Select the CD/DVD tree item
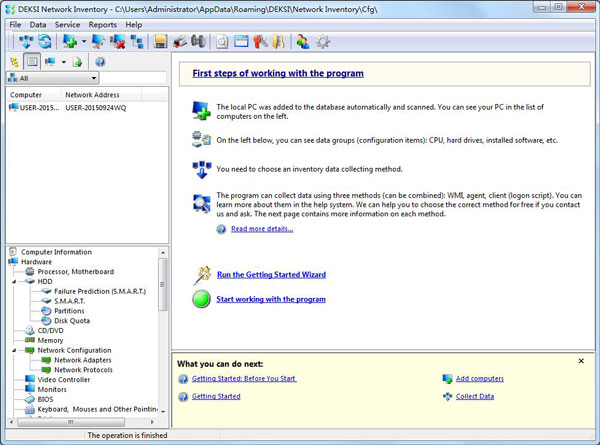Viewport: 600px width, 445px height. (51, 331)
